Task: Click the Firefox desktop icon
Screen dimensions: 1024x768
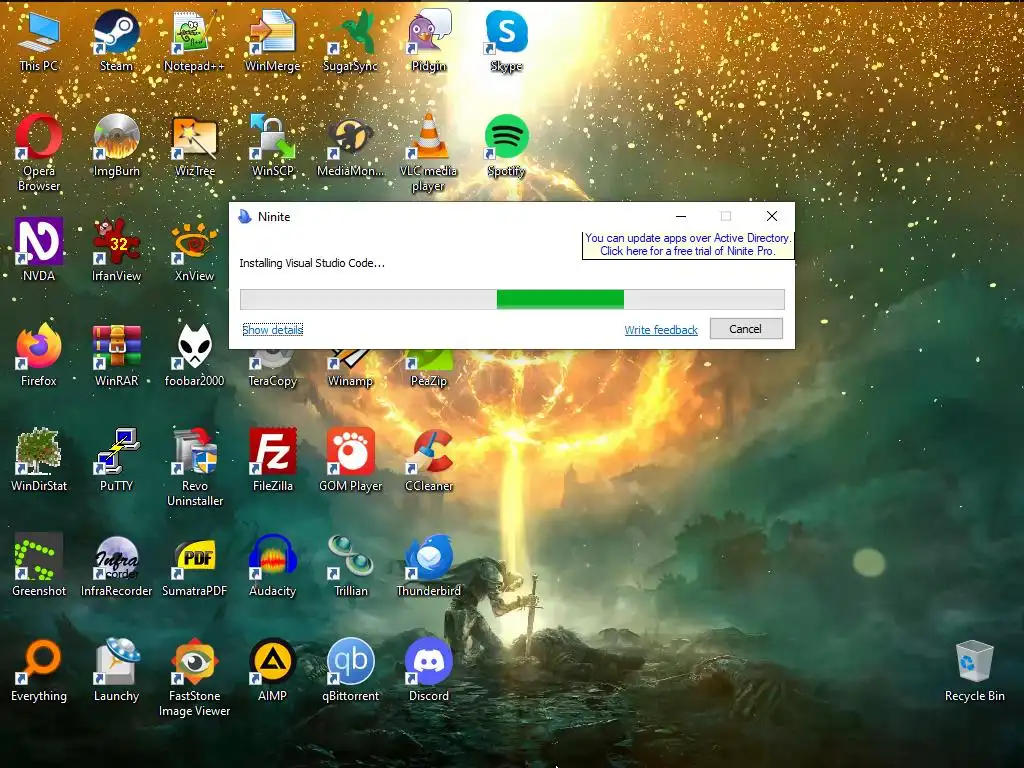Action: (39, 355)
